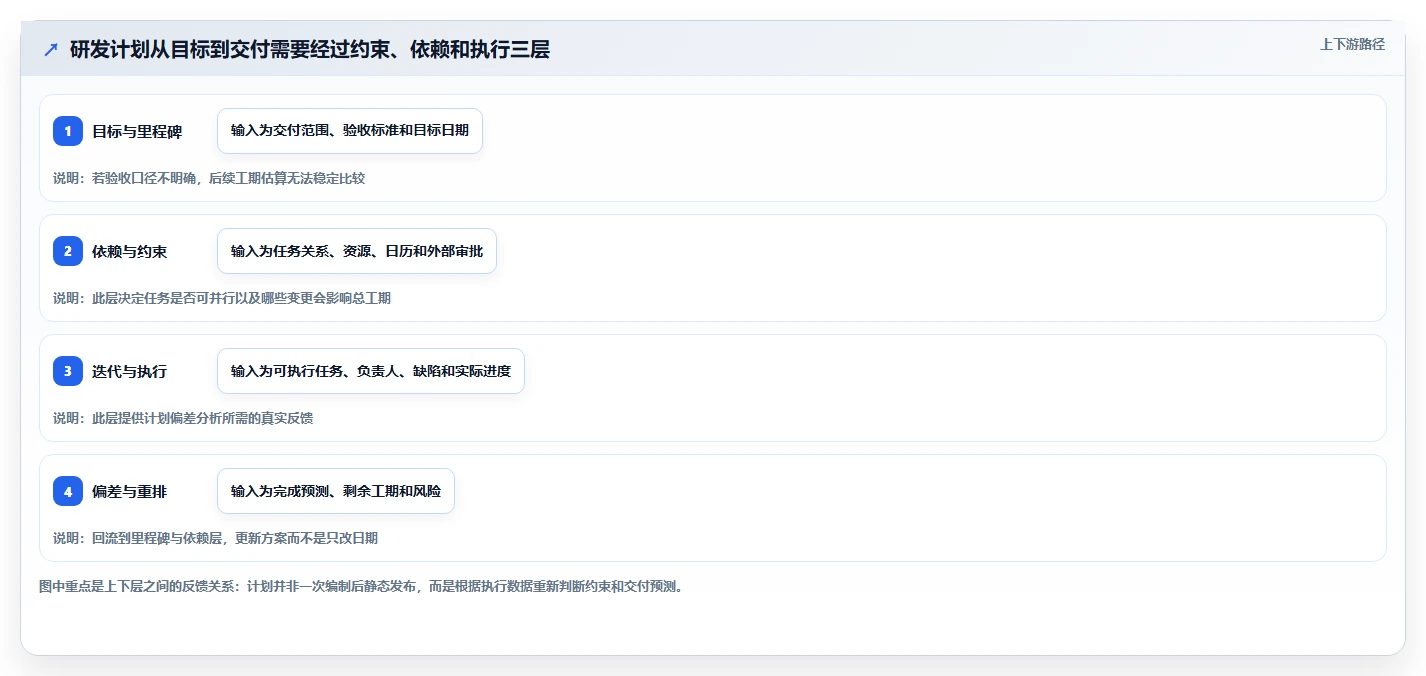Click the 输入为交付范围、验收标准和目标日期 chip
This screenshot has width=1426, height=676.
pos(350,131)
